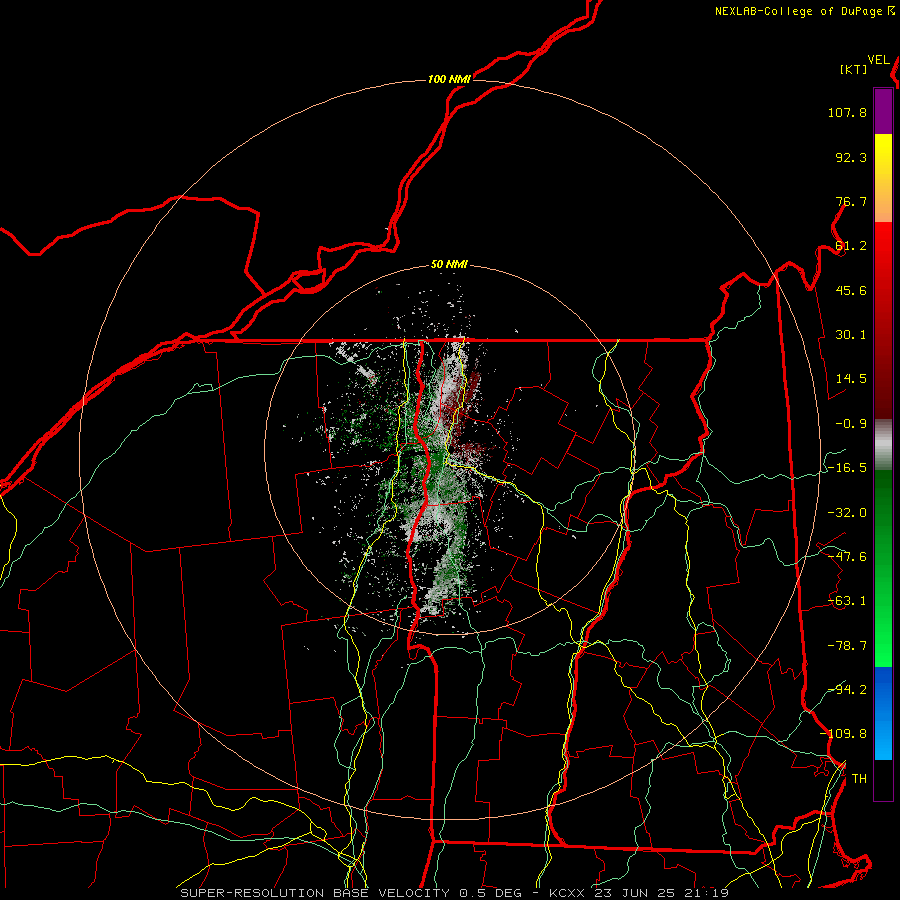Click the "[KT]" units label
Screen dimensions: 900x900
pos(854,69)
